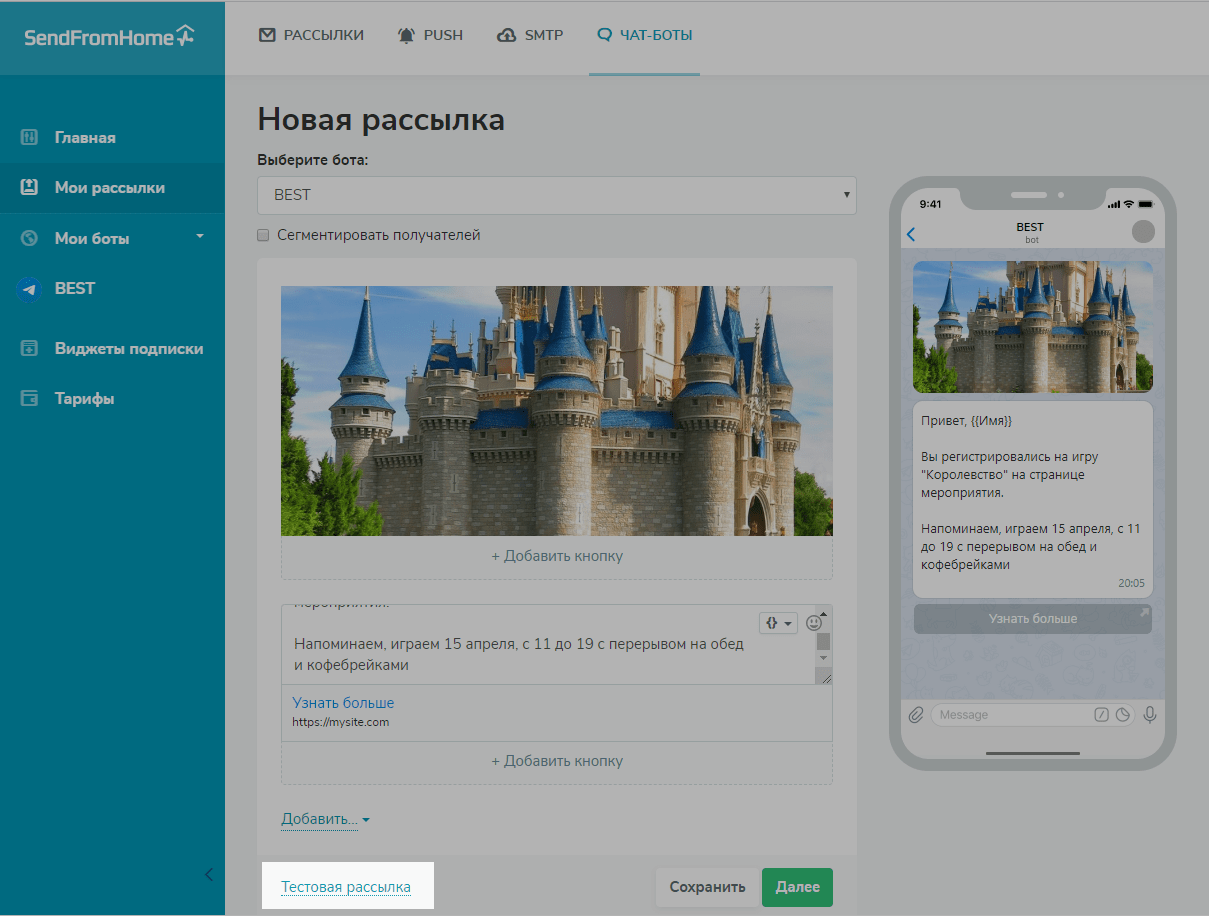Enable the Сегментировать получателей checkbox
The image size is (1209, 916).
[x=264, y=236]
